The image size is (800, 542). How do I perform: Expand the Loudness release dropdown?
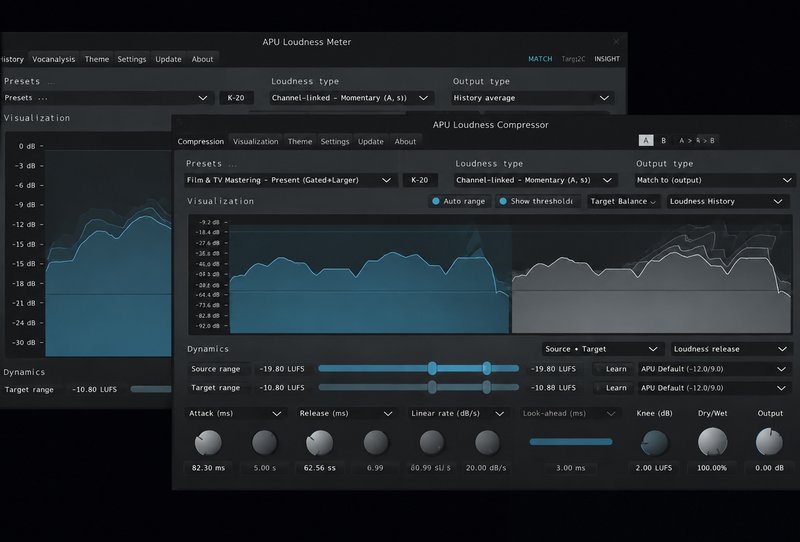pos(731,349)
